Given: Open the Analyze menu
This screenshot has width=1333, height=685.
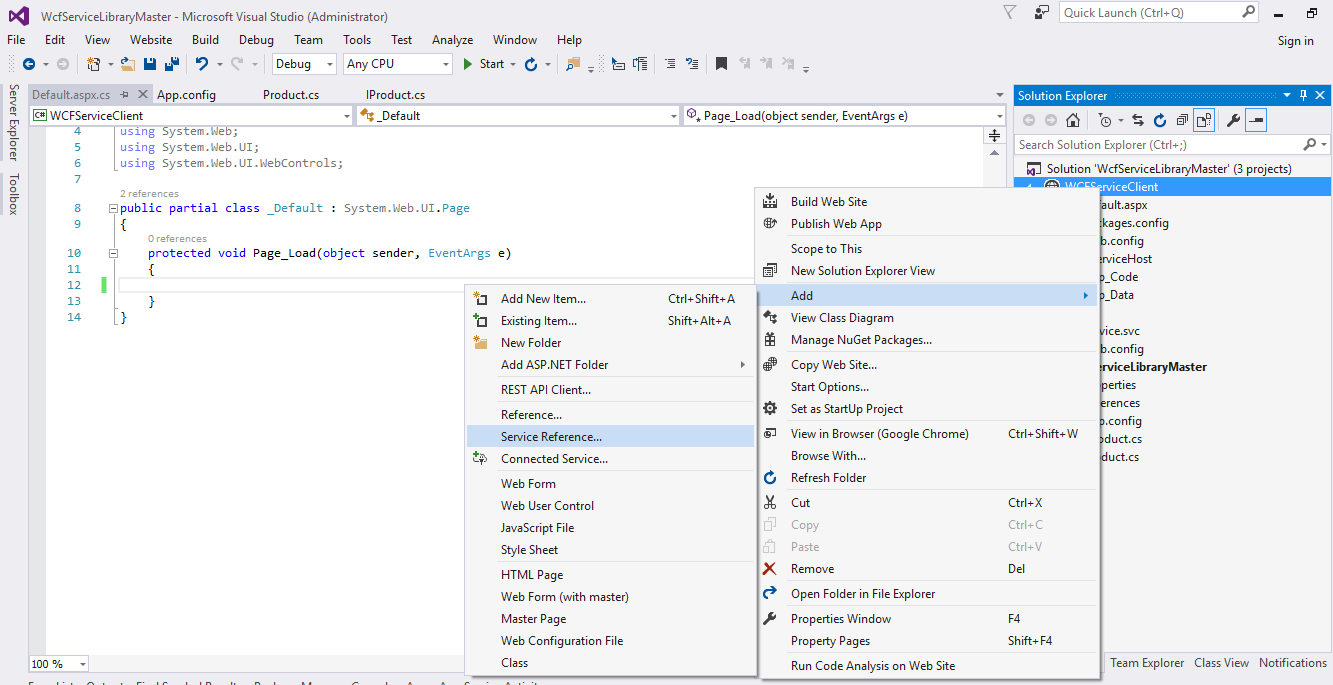Looking at the screenshot, I should coord(452,40).
